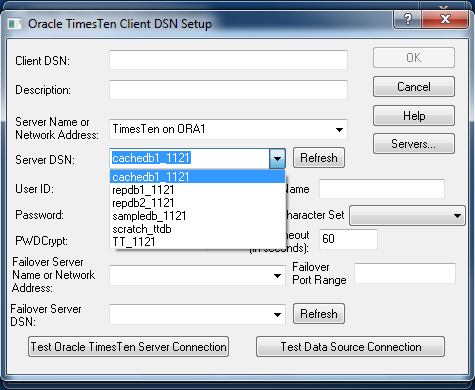The width and height of the screenshot is (475, 390).
Task: Collapse the Server DSN dropdown arrow
Action: 277,158
